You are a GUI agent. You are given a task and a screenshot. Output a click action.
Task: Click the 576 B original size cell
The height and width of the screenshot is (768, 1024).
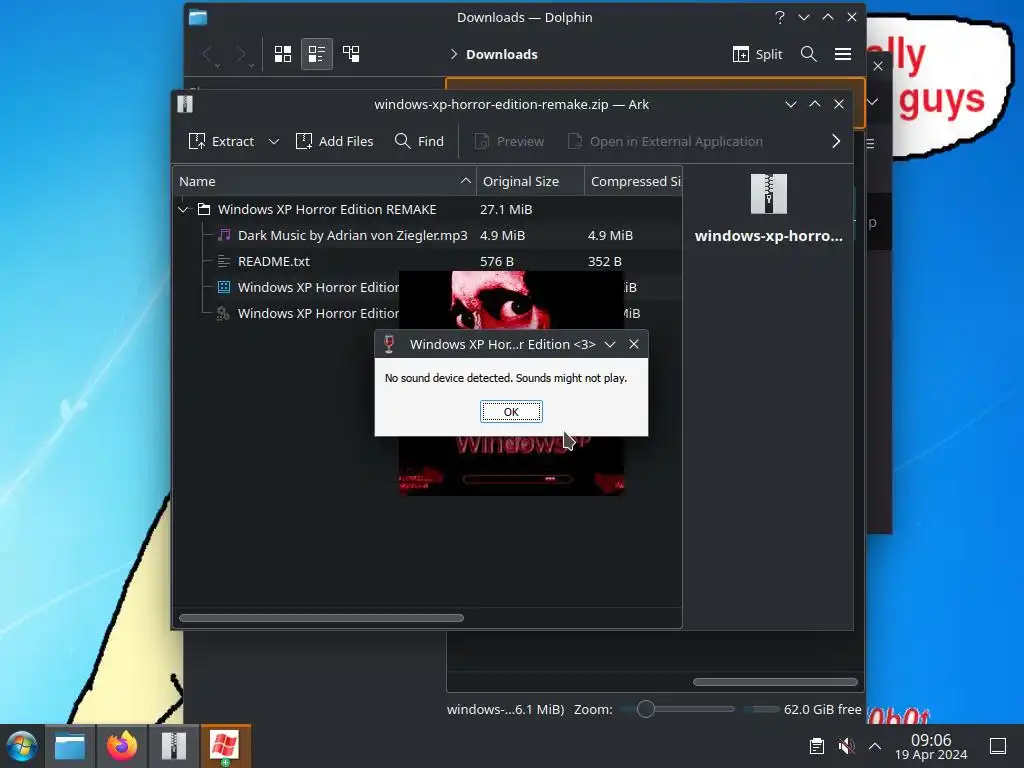point(497,261)
